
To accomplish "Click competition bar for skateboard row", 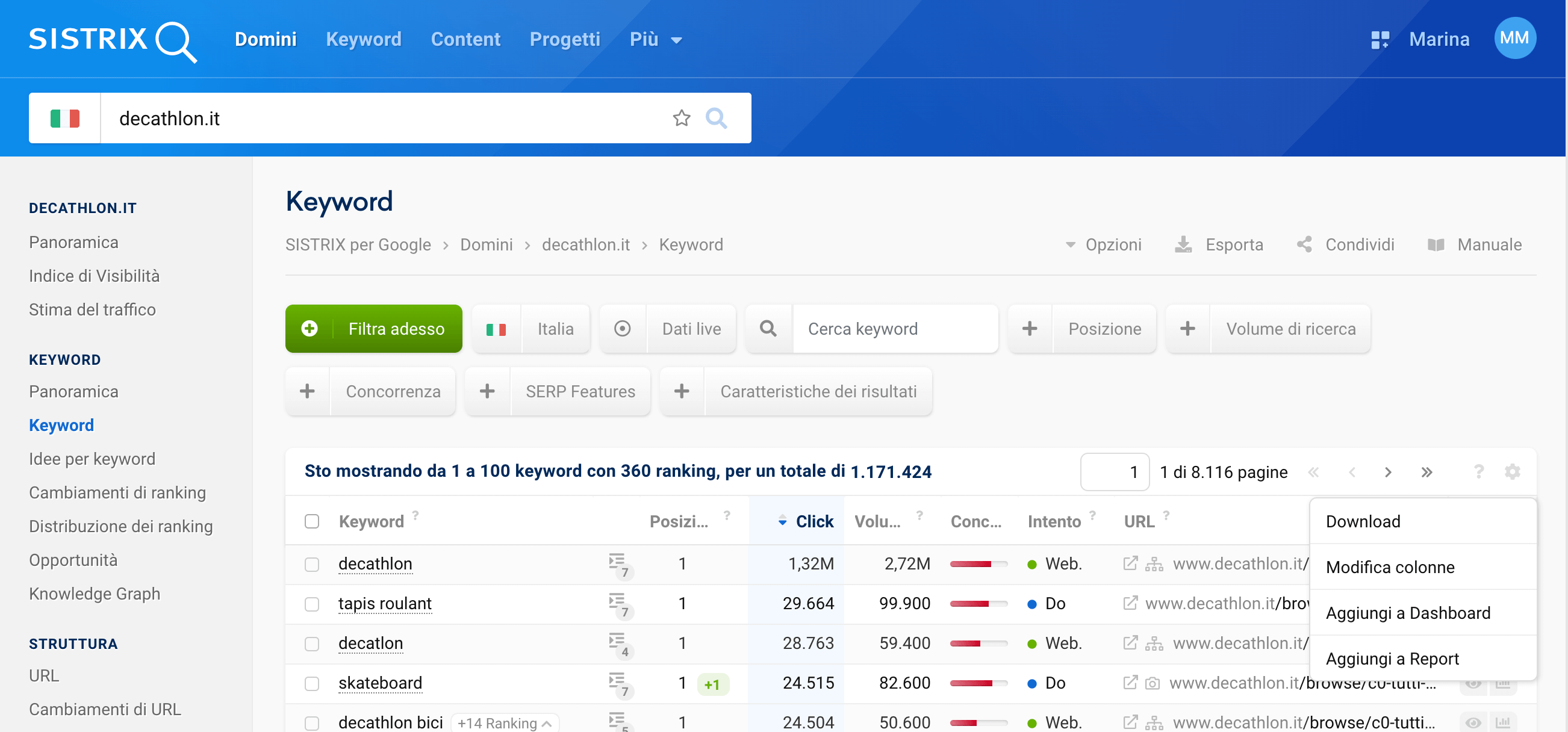I will (x=978, y=683).
